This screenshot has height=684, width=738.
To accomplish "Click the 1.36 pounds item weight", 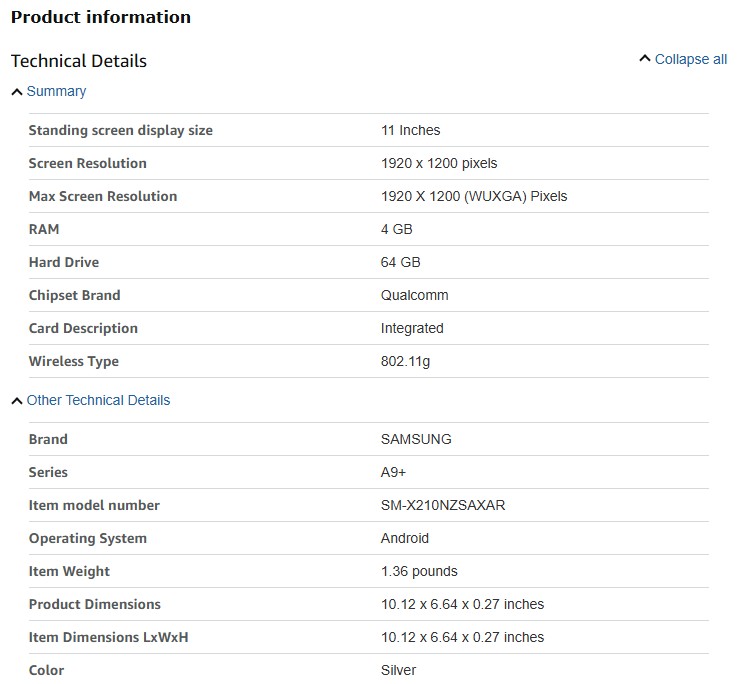I will click(420, 572).
